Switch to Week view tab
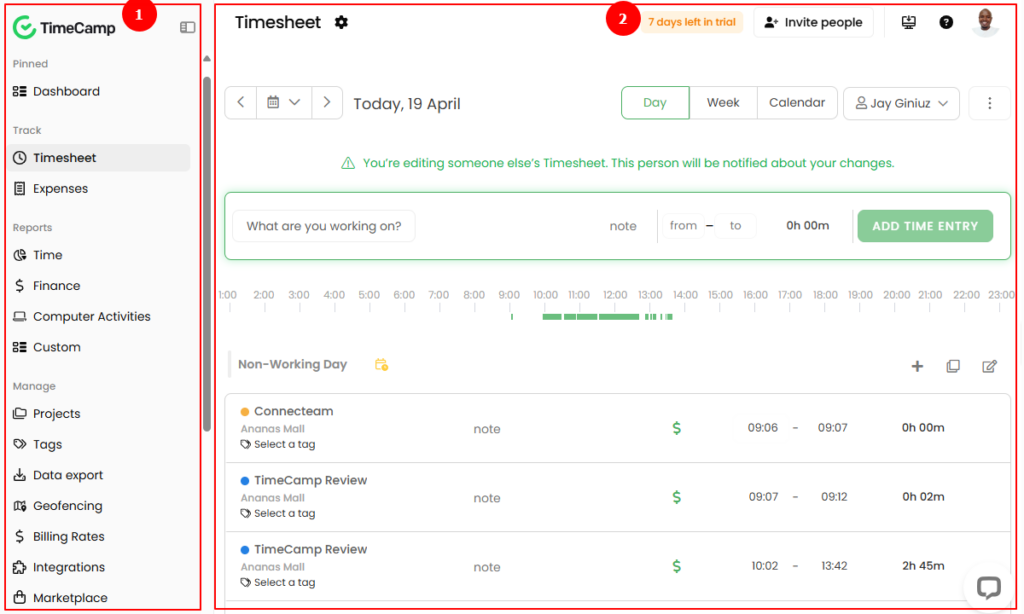1024x614 pixels. click(x=723, y=103)
